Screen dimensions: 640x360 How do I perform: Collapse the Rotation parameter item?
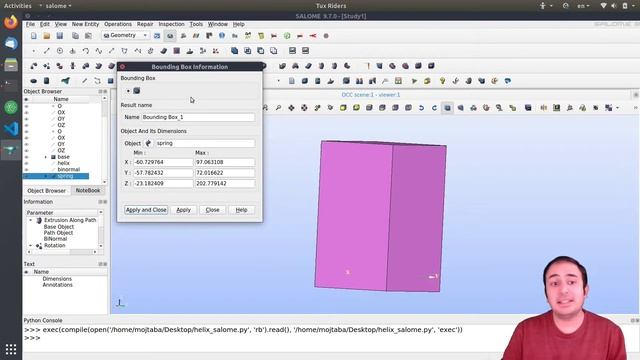click(30, 245)
